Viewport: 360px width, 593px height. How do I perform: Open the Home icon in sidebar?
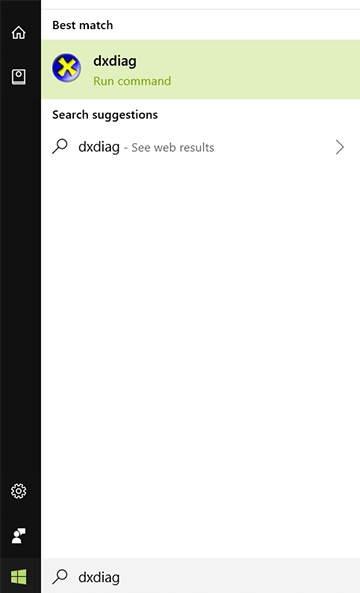click(x=19, y=33)
